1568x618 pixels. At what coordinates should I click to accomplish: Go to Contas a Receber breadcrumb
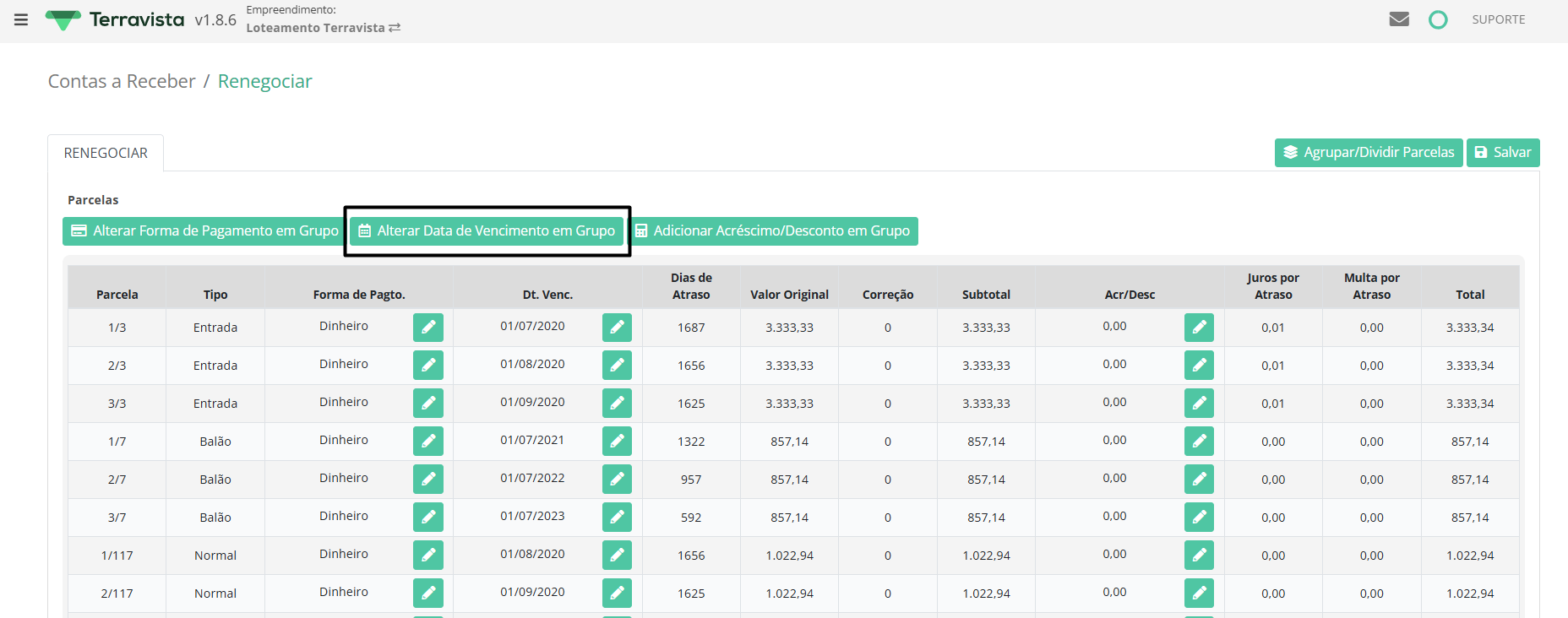coord(122,81)
